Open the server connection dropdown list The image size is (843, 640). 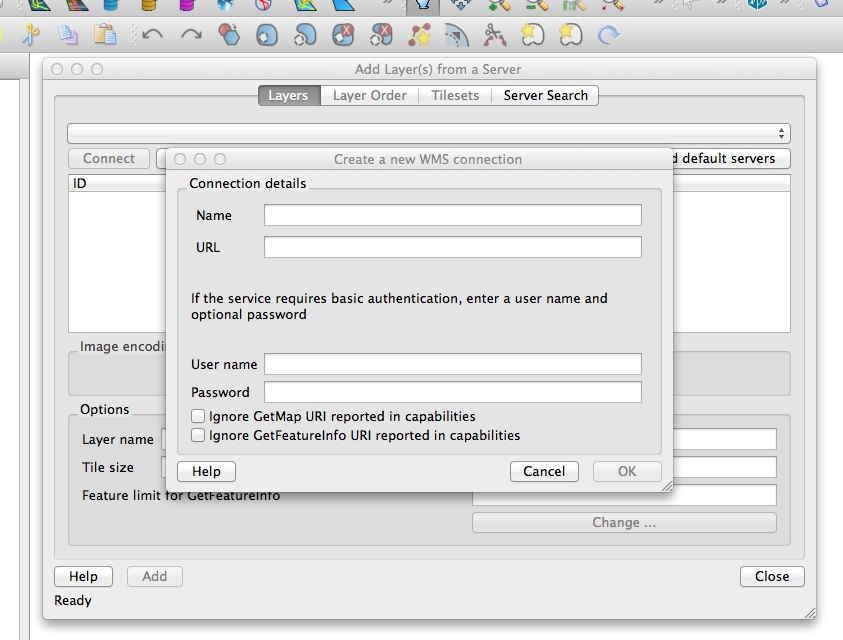(x=428, y=133)
